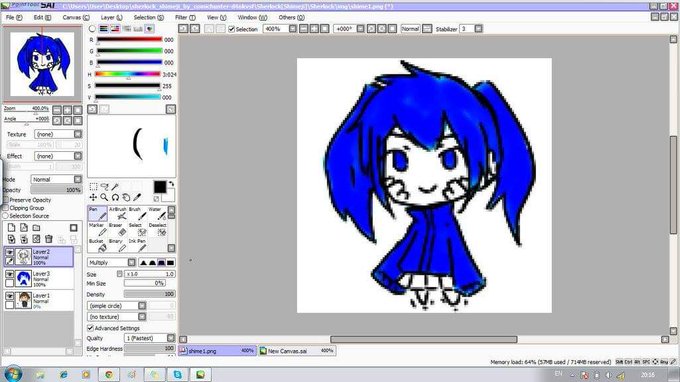Swap foreground and background colors arrow

click(x=171, y=184)
